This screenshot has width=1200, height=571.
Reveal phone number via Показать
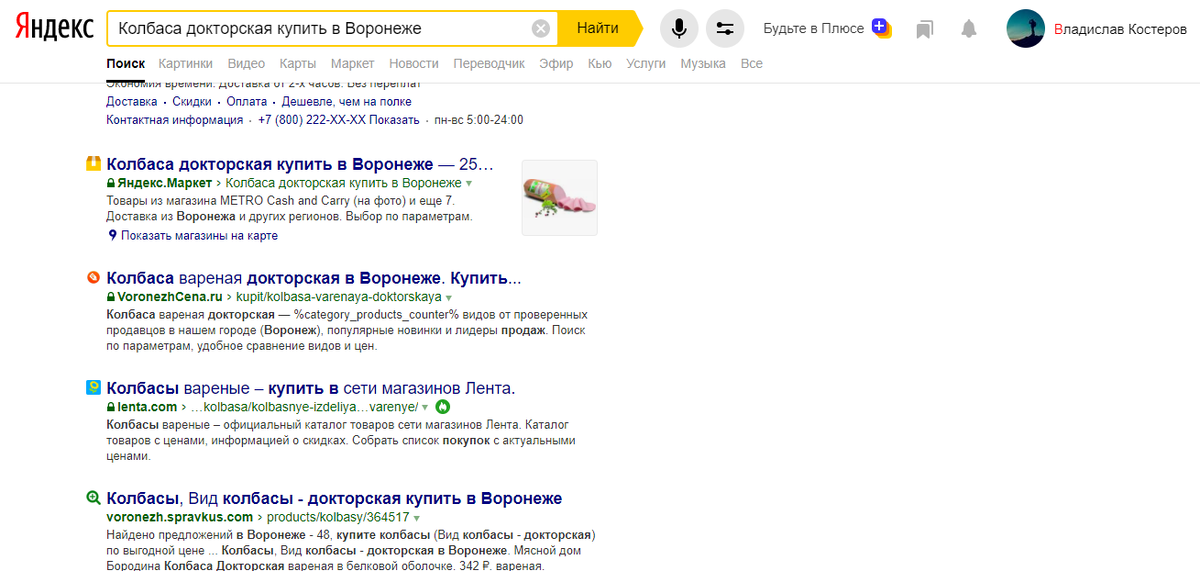(x=394, y=120)
